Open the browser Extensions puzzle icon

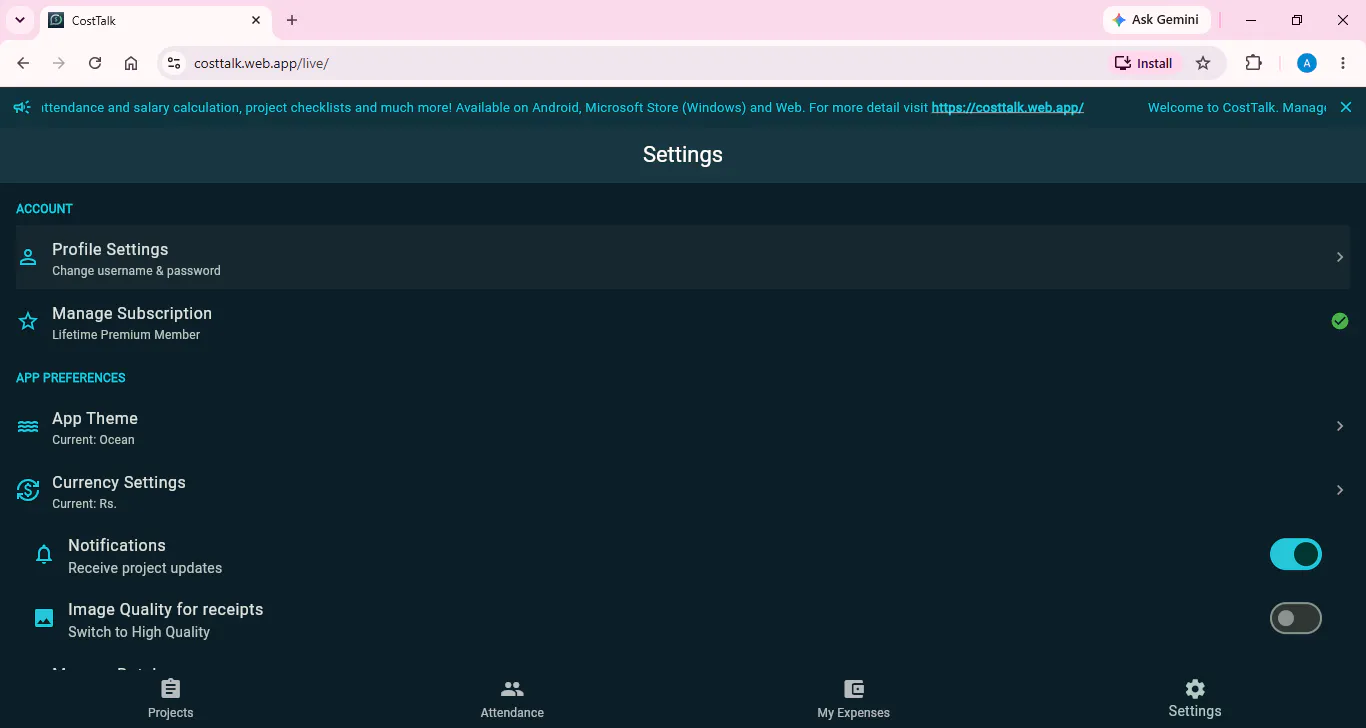[1253, 63]
